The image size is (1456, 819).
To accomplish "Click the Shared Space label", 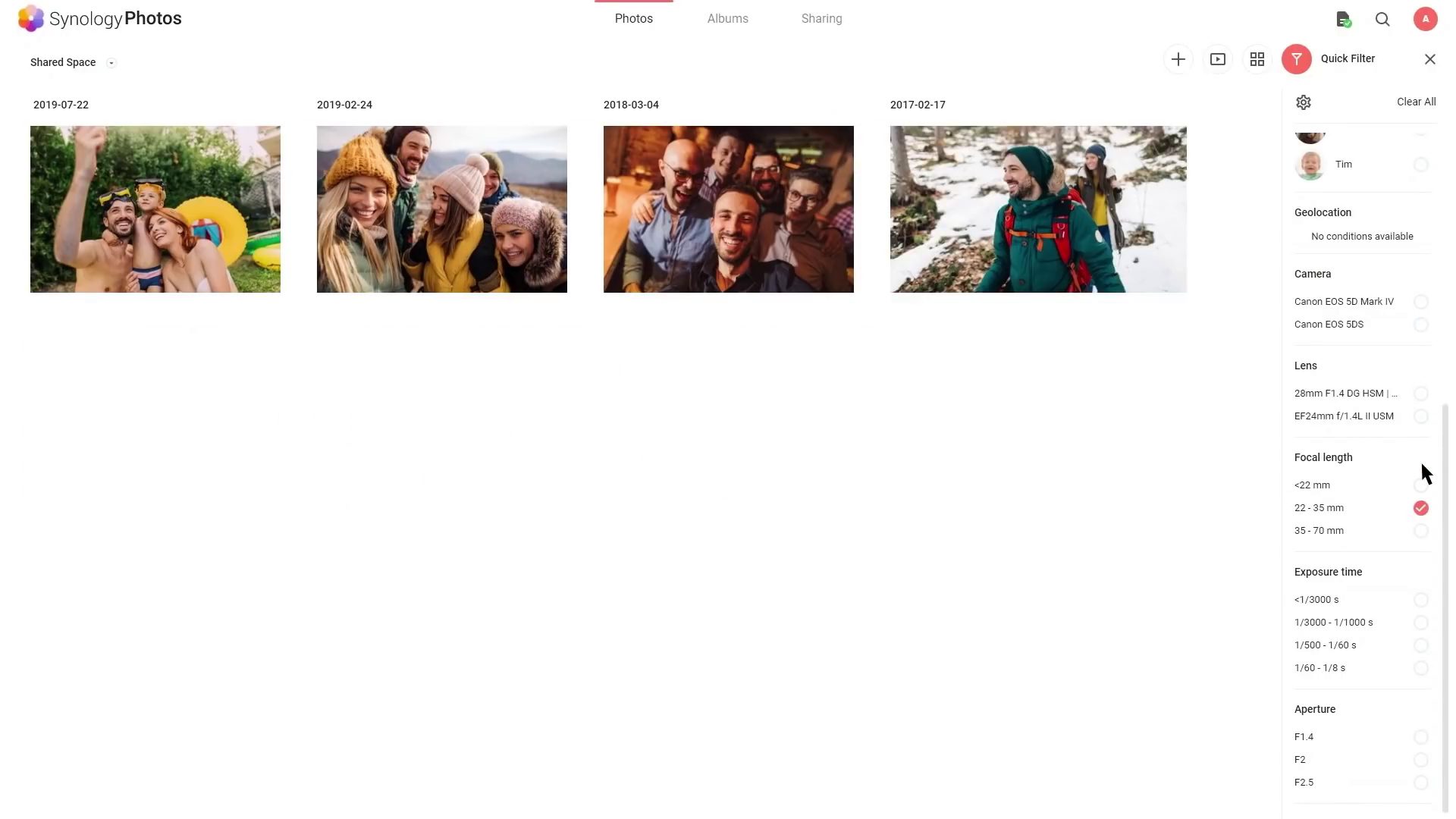I will click(x=63, y=62).
